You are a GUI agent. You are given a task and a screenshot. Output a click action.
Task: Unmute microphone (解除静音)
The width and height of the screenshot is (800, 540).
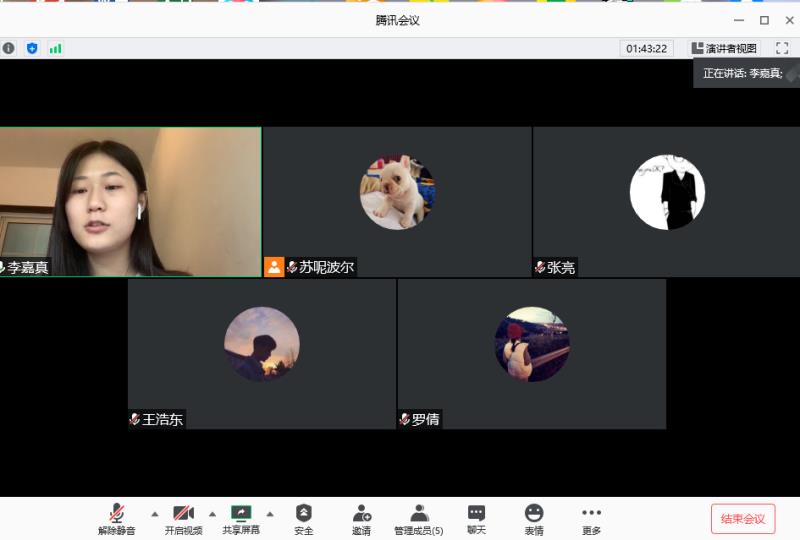click(116, 519)
